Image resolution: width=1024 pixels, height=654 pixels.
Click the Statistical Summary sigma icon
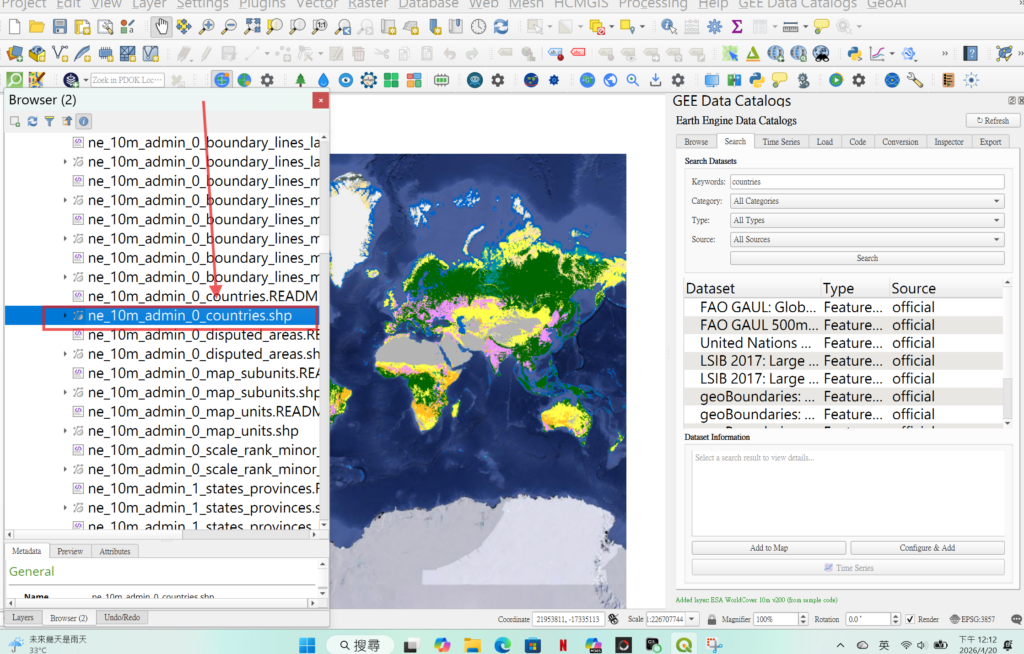[x=738, y=26]
